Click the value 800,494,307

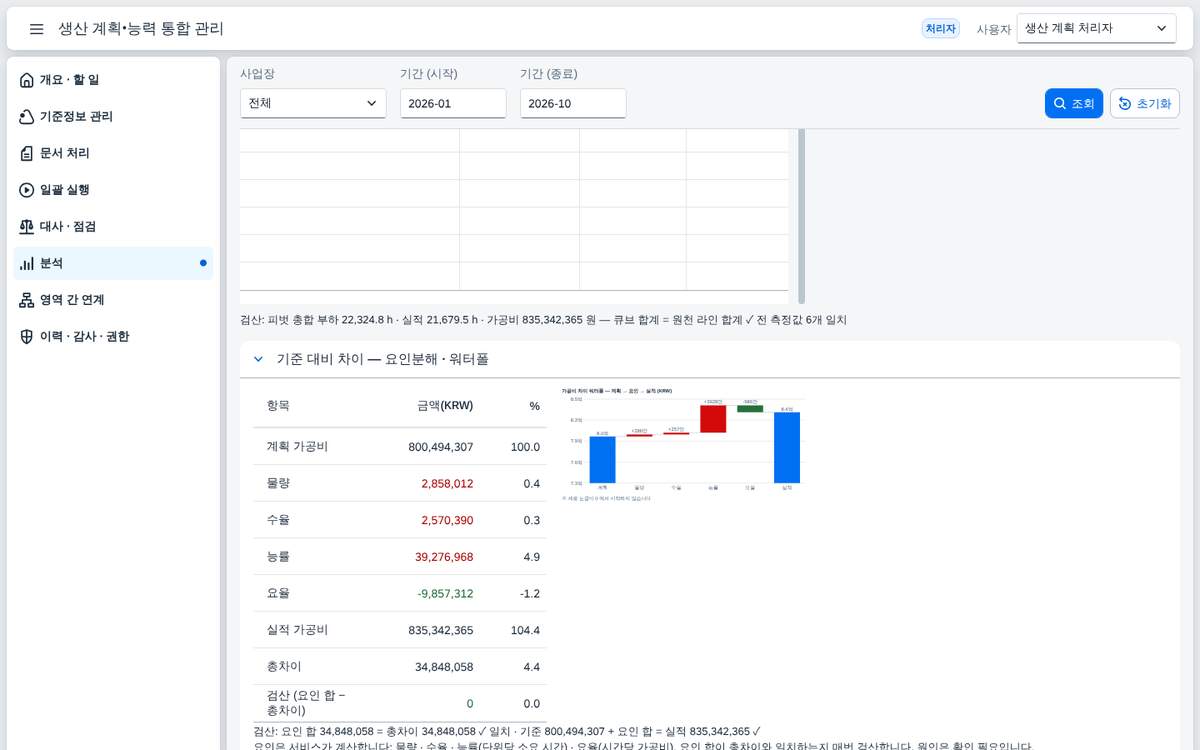click(x=441, y=447)
